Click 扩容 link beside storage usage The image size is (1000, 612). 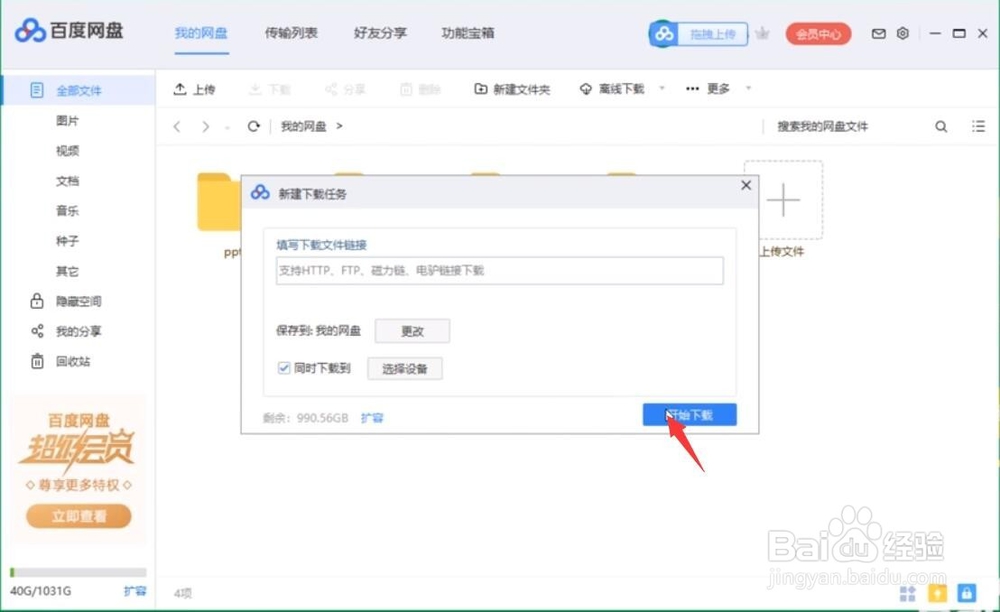[x=135, y=591]
